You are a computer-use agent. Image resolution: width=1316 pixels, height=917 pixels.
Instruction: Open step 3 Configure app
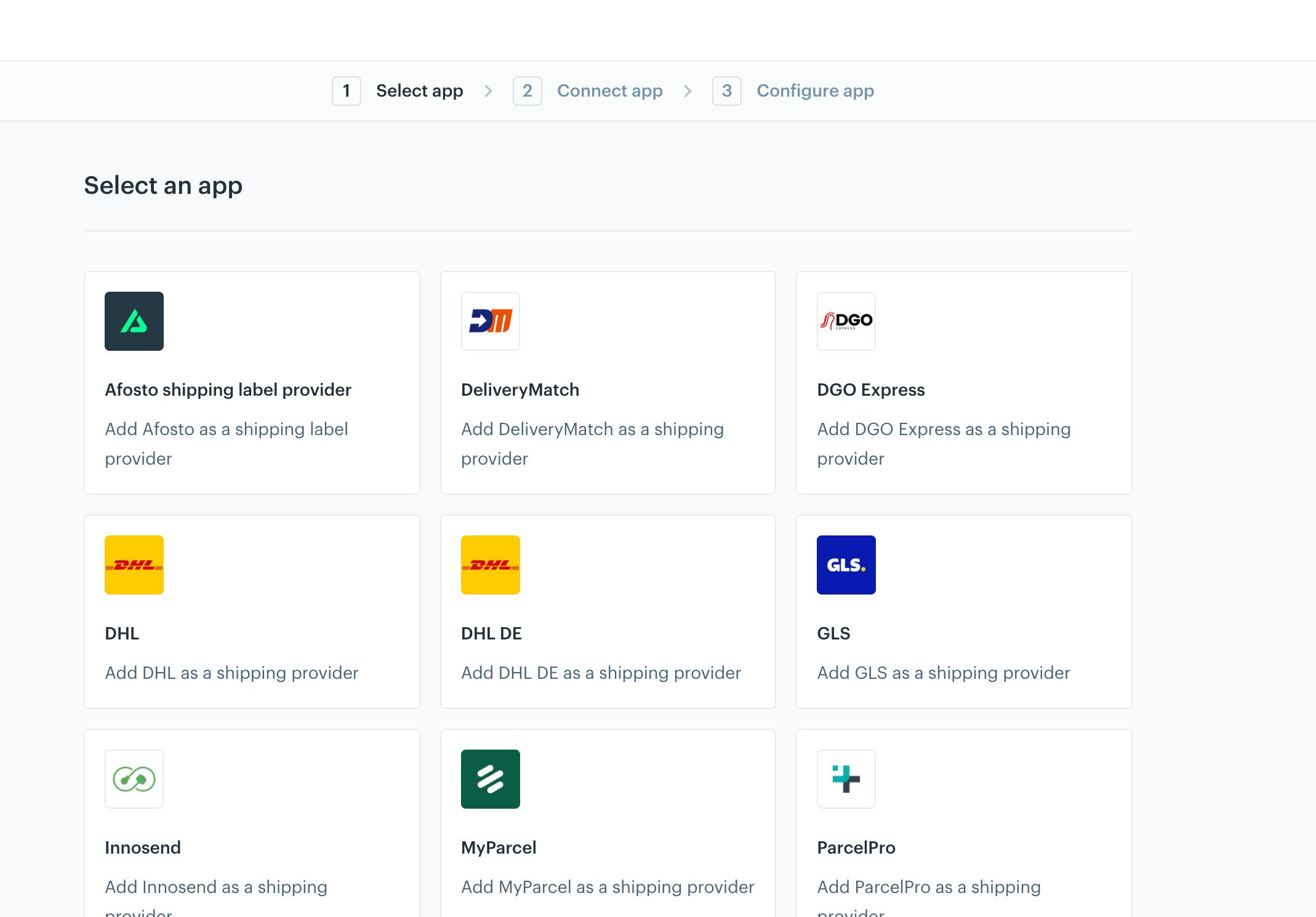(x=793, y=91)
